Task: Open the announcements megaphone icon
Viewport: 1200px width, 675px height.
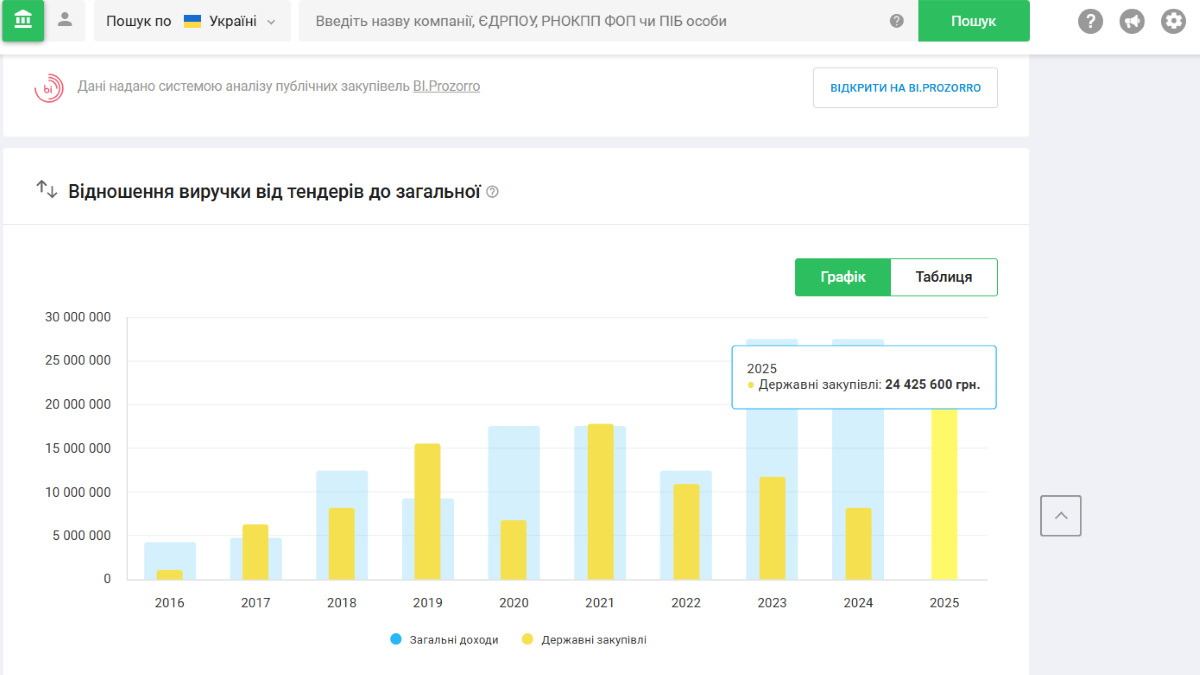Action: pyautogui.click(x=1132, y=21)
